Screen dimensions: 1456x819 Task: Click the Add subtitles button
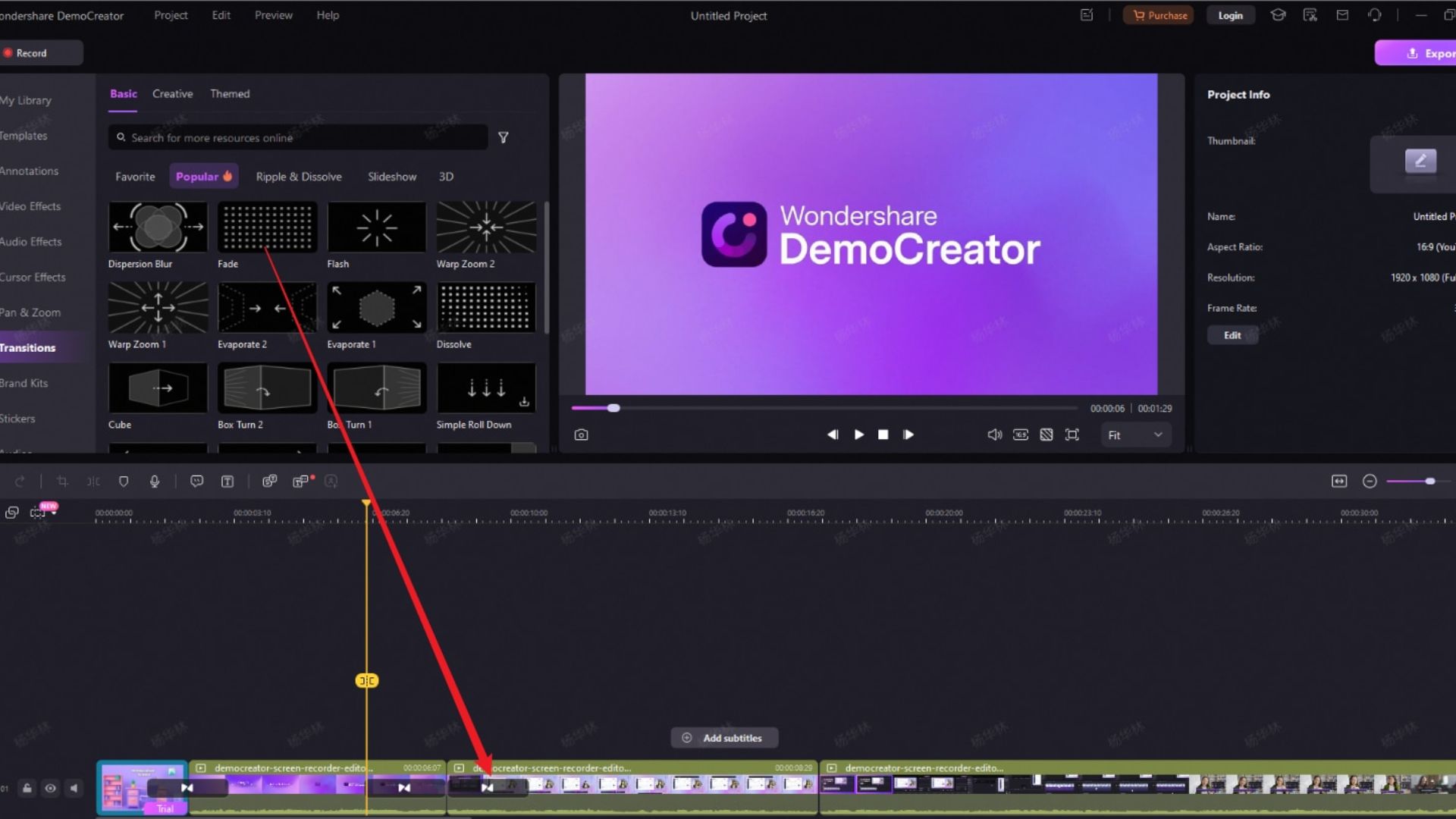(724, 738)
